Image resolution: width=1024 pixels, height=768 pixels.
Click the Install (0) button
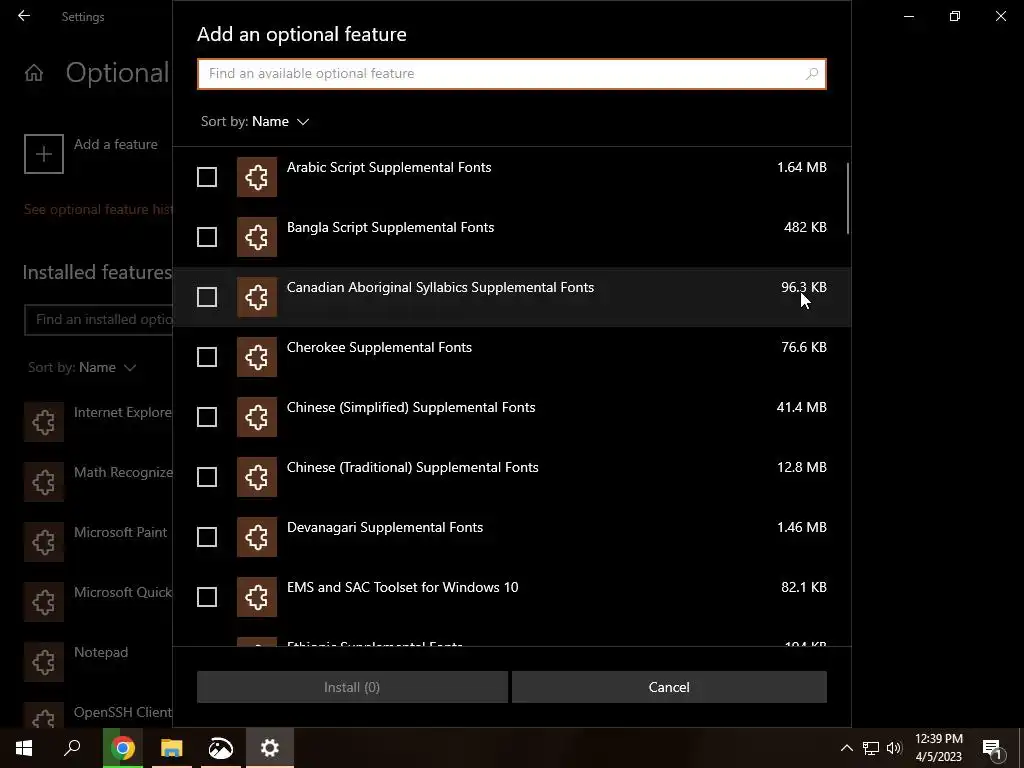pos(352,687)
